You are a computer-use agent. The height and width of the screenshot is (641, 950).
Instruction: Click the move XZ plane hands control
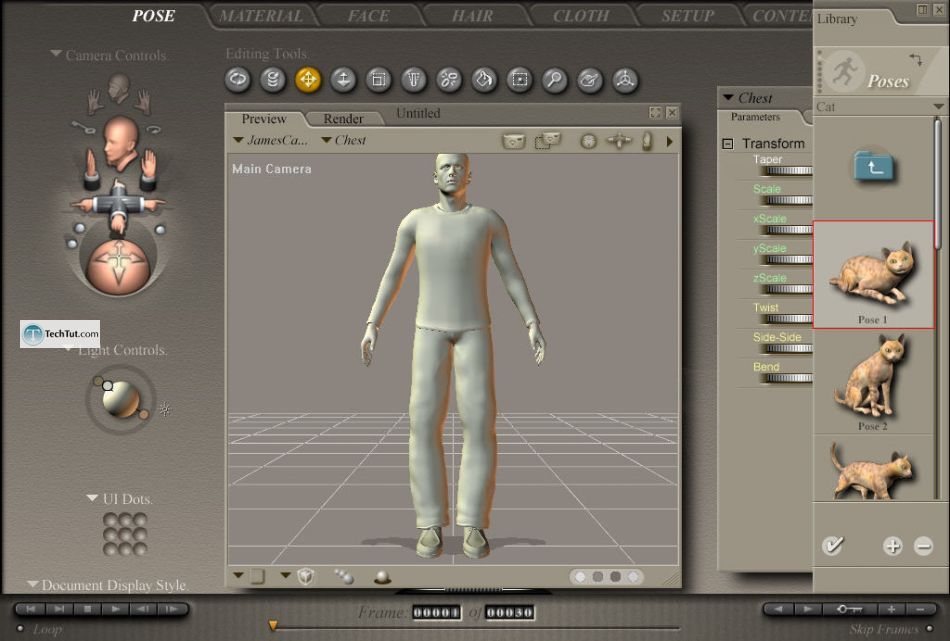(118, 205)
